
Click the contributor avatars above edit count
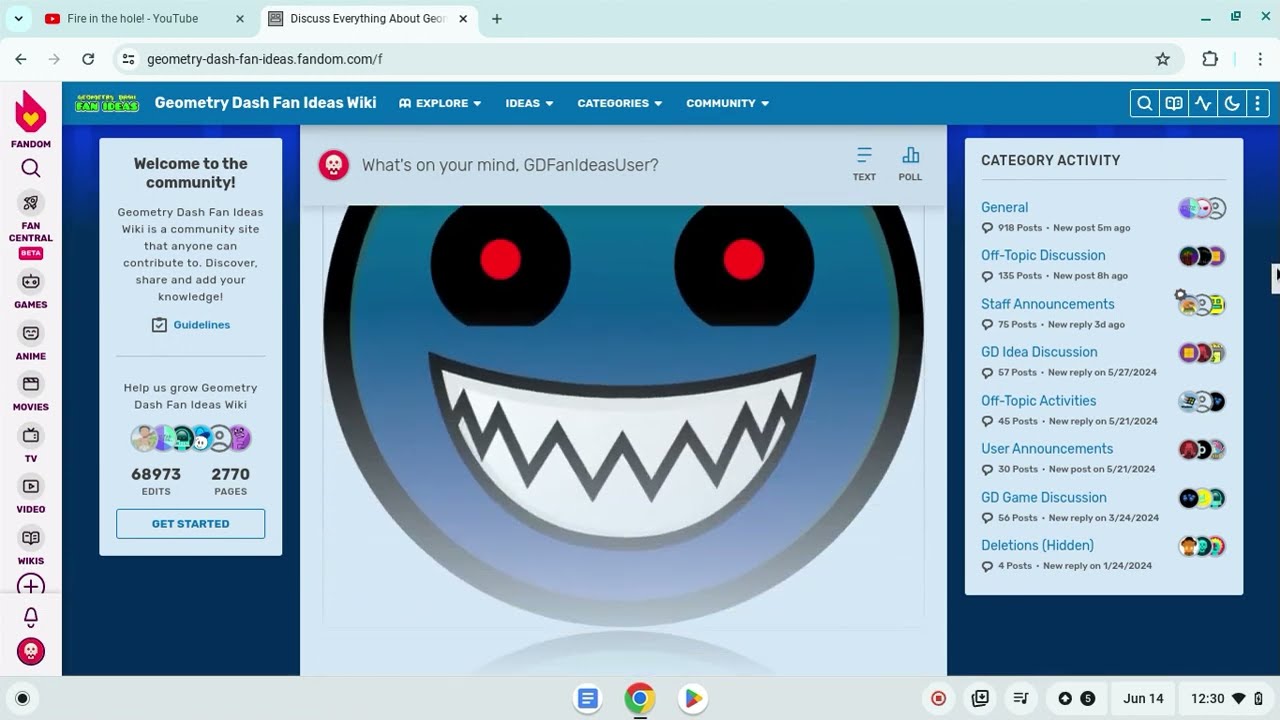pos(191,438)
